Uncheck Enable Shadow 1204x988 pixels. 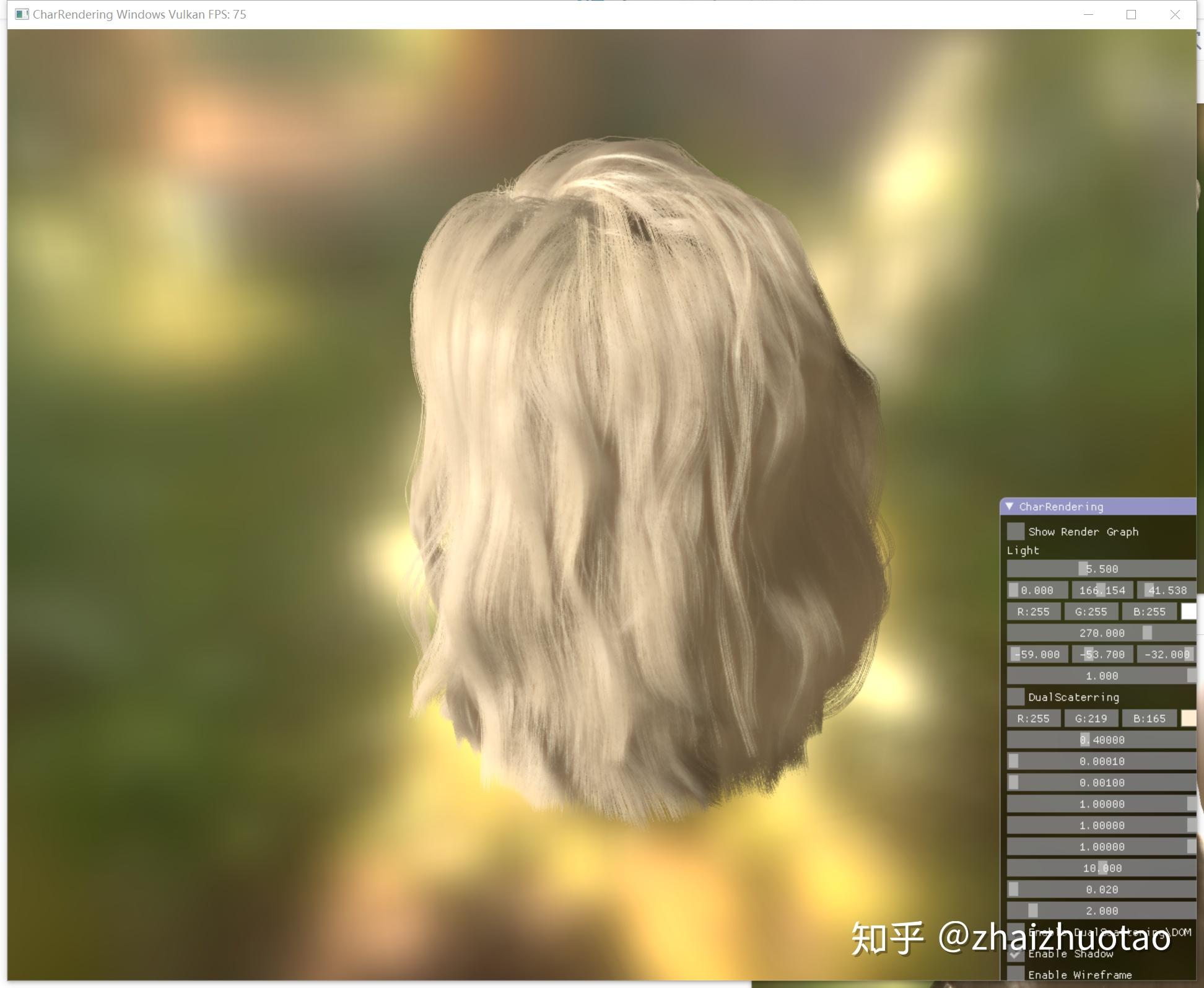pyautogui.click(x=1016, y=954)
